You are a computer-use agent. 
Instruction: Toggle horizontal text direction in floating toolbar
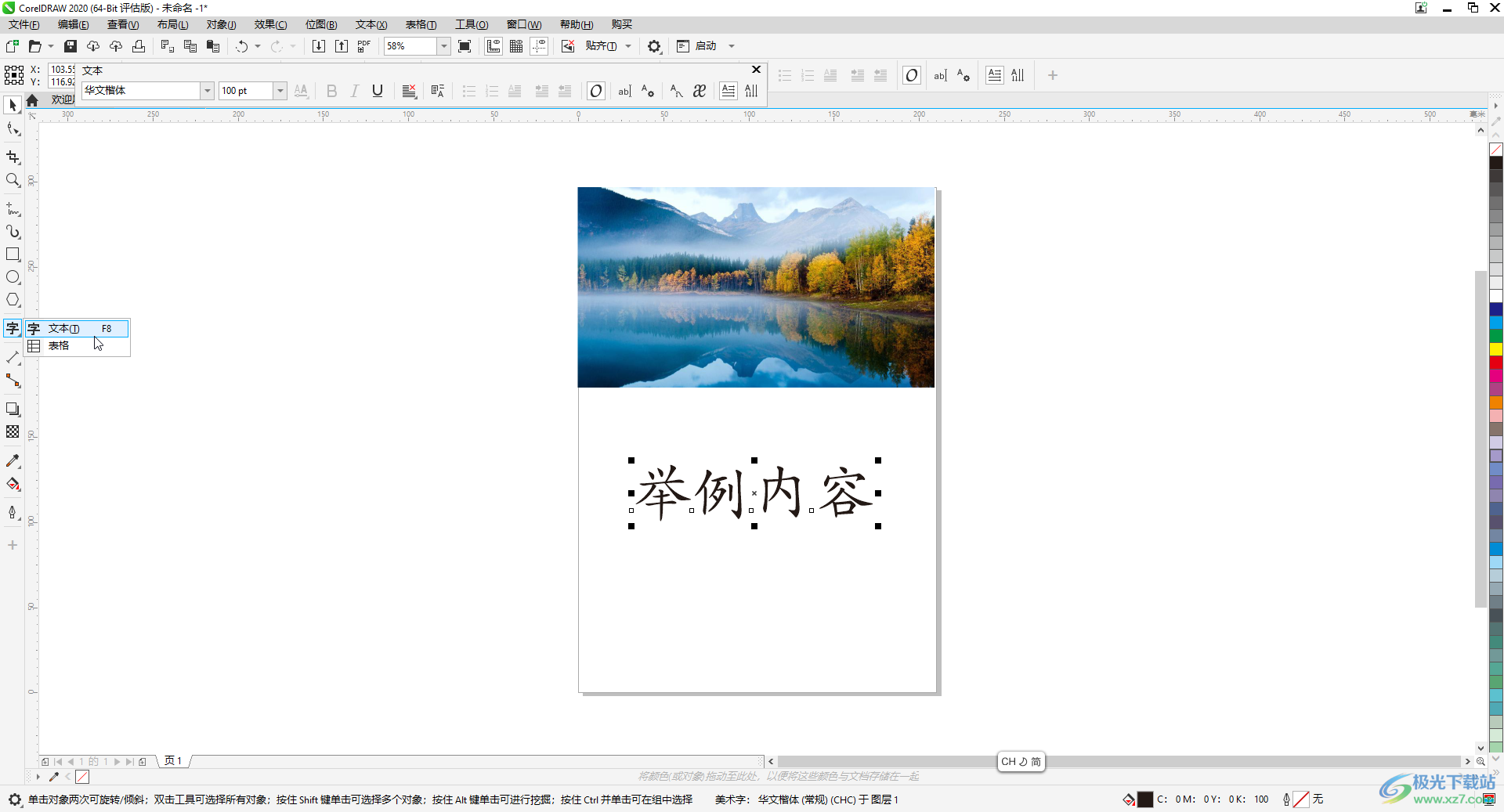point(728,91)
